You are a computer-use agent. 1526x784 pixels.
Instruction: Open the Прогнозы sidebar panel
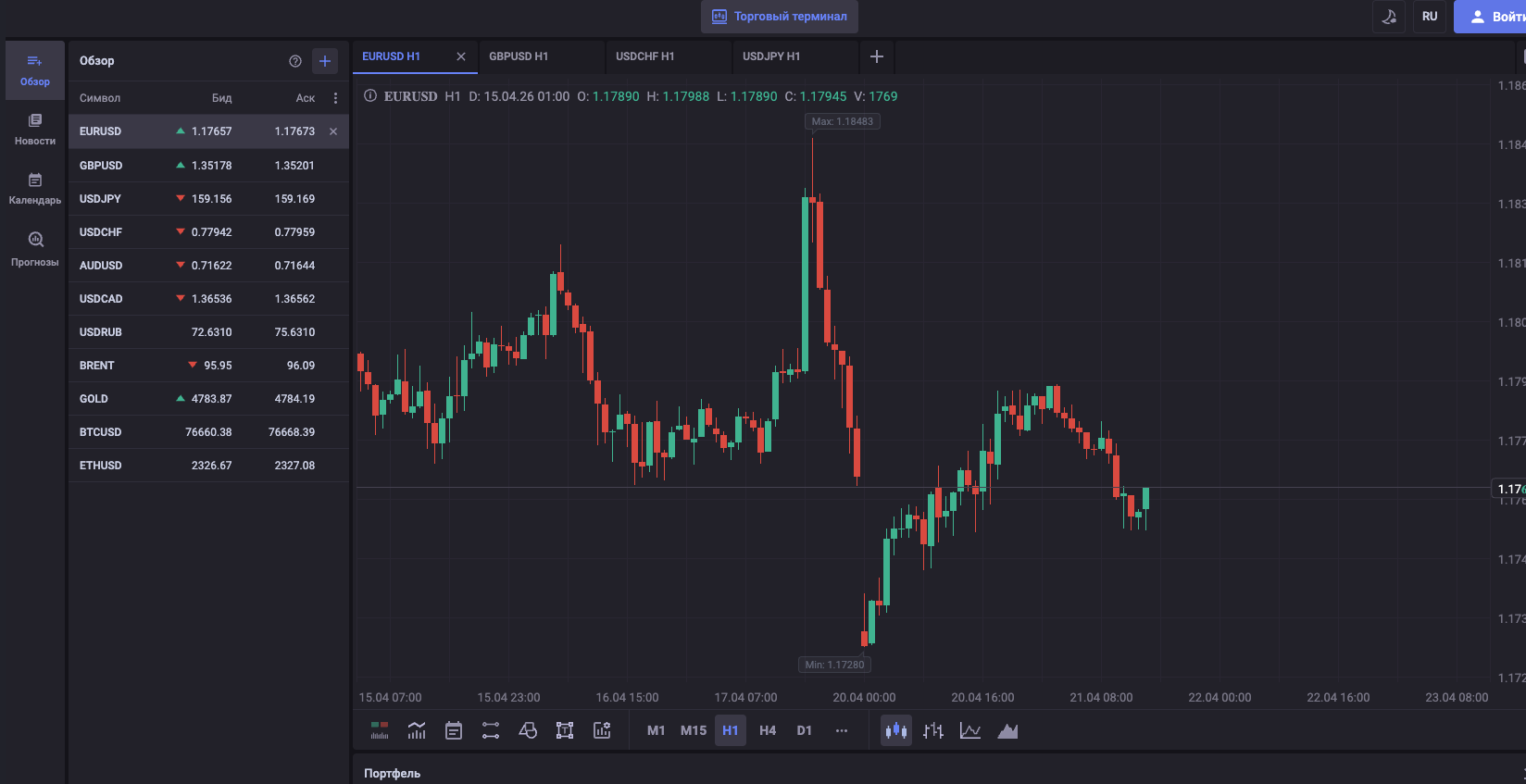tap(35, 249)
